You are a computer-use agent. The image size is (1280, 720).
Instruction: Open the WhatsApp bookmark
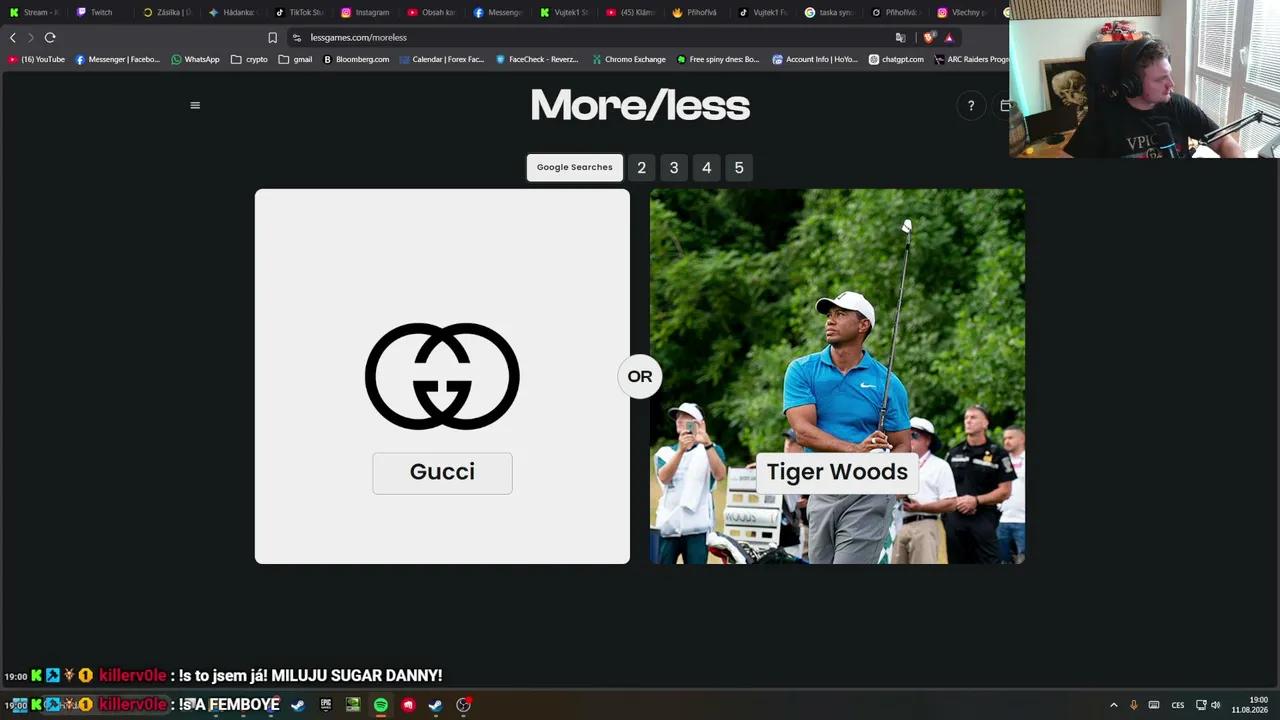click(x=195, y=59)
